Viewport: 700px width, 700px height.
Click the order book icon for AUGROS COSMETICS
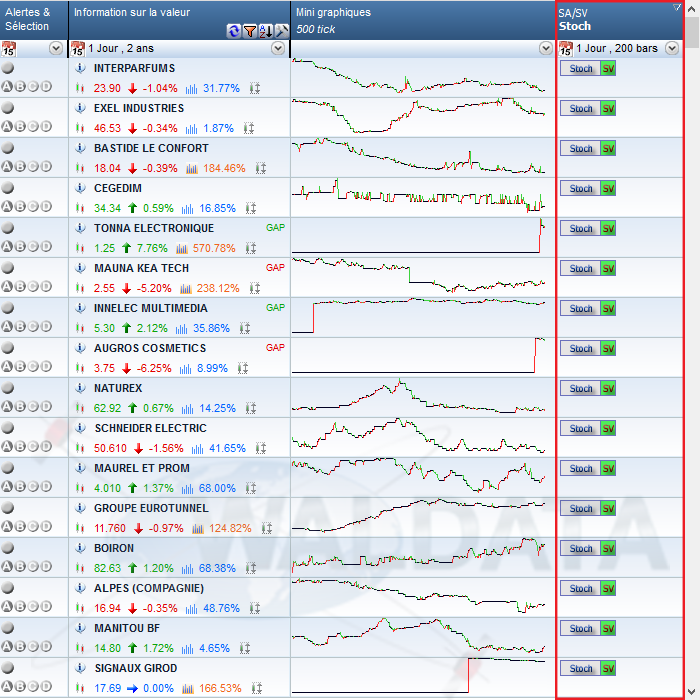coord(243,368)
